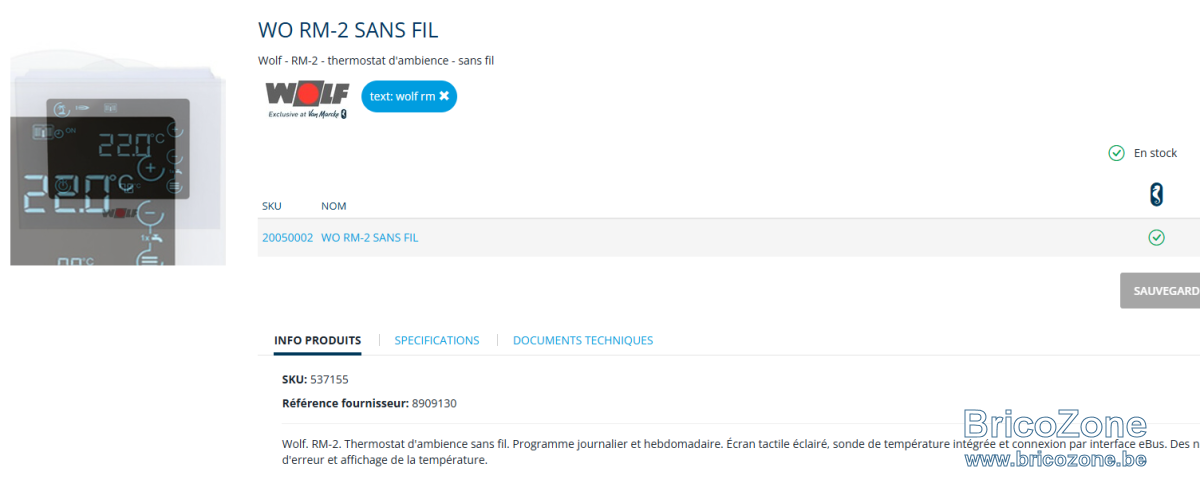Open the DOCUMENTS TECHNIQUES tab
This screenshot has width=1200, height=503.
coord(583,340)
